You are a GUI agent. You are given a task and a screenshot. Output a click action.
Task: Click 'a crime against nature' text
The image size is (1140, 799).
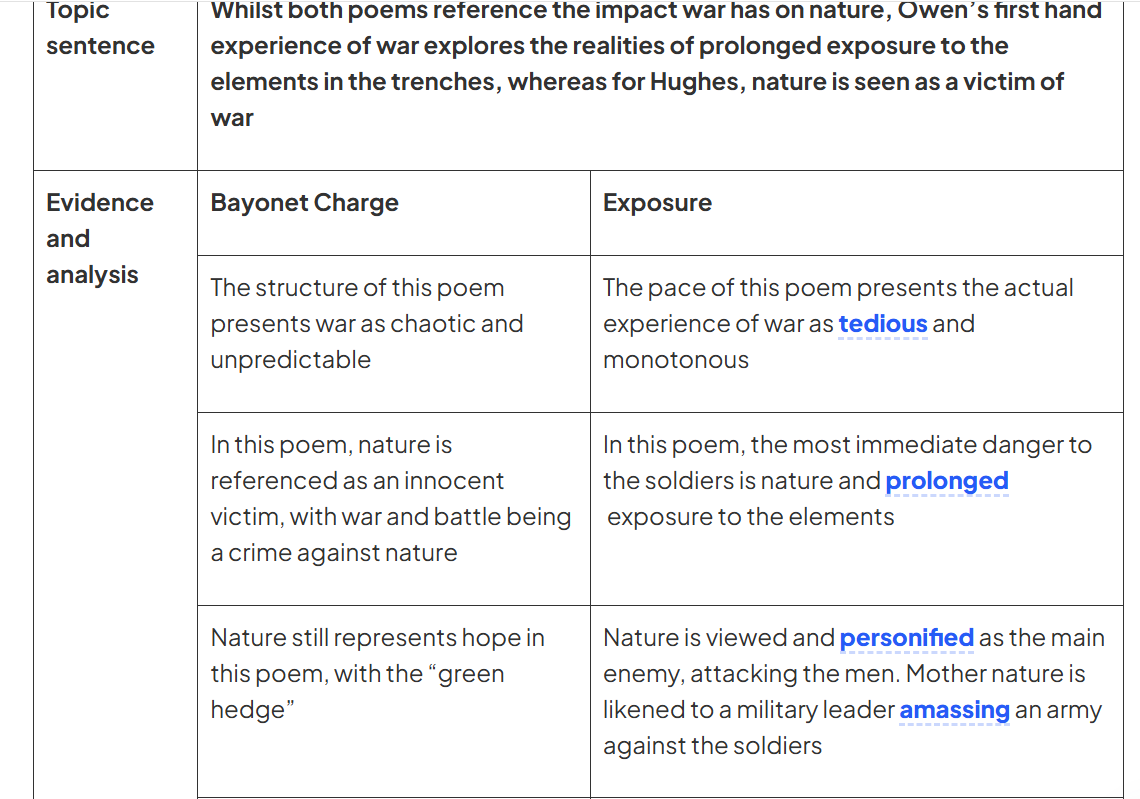pyautogui.click(x=334, y=553)
